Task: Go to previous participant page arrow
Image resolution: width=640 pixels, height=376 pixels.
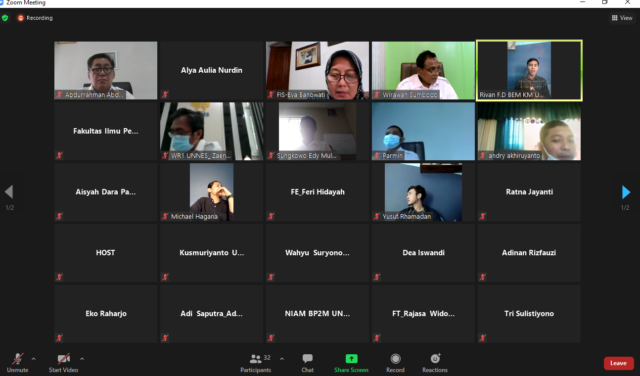Action: 9,191
